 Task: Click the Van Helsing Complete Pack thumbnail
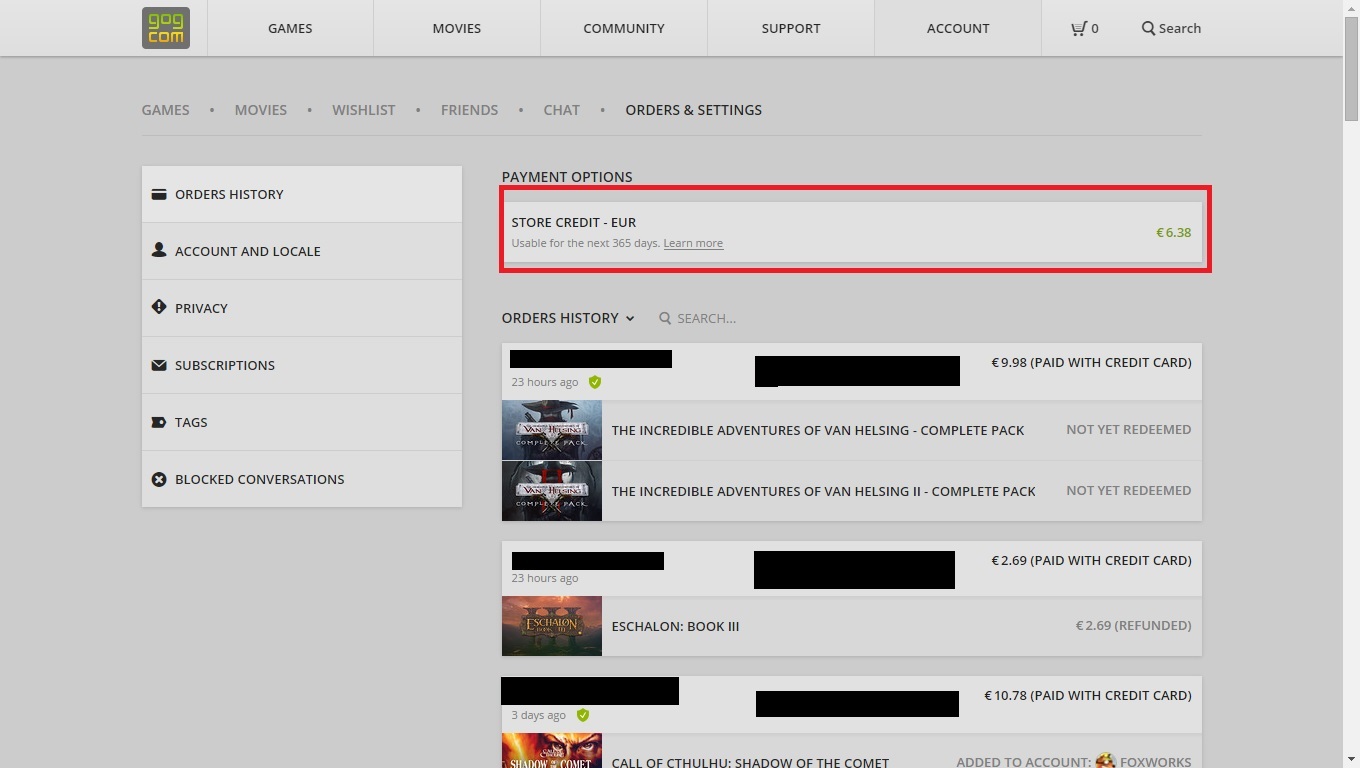click(x=552, y=430)
